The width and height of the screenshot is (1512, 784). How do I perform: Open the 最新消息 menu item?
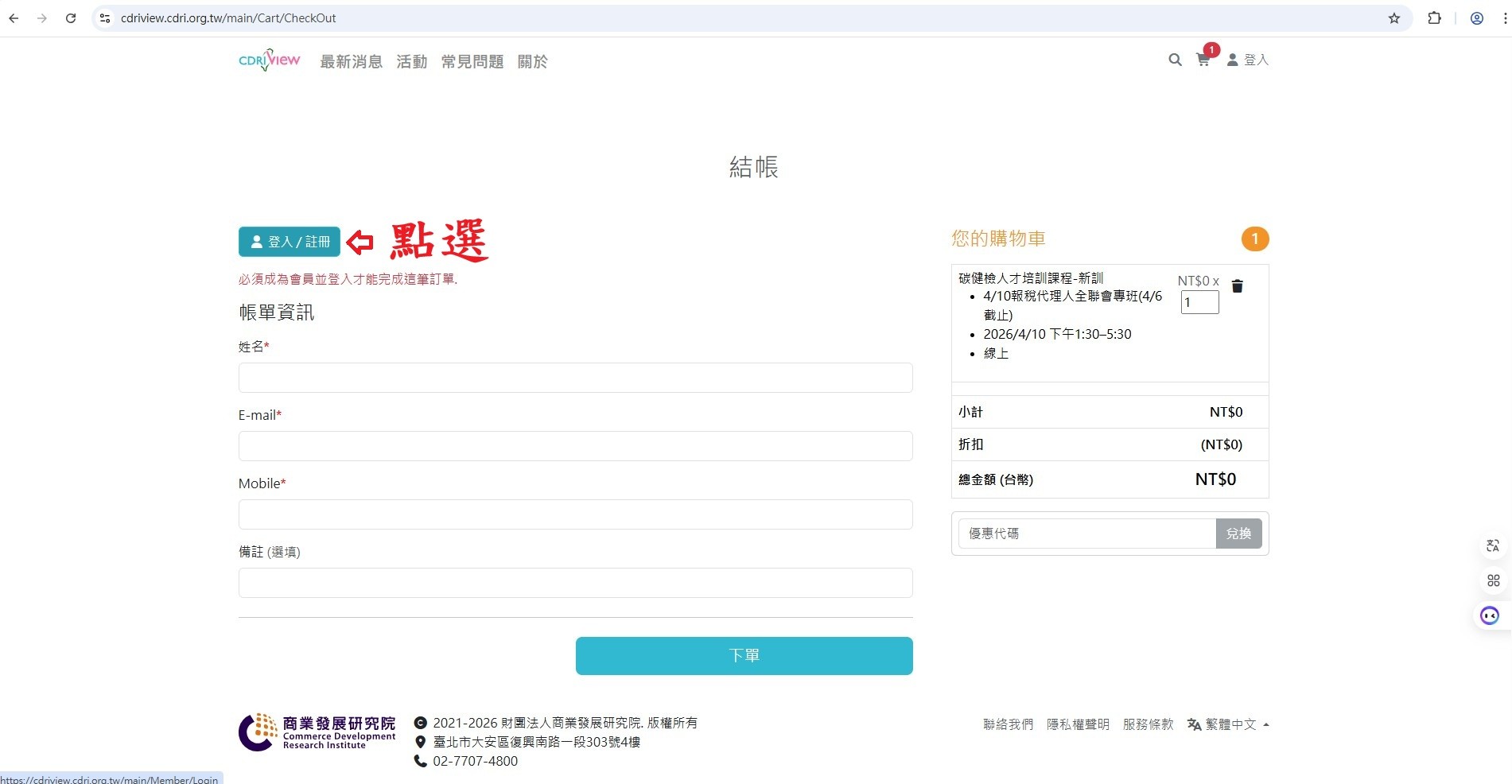coord(351,61)
